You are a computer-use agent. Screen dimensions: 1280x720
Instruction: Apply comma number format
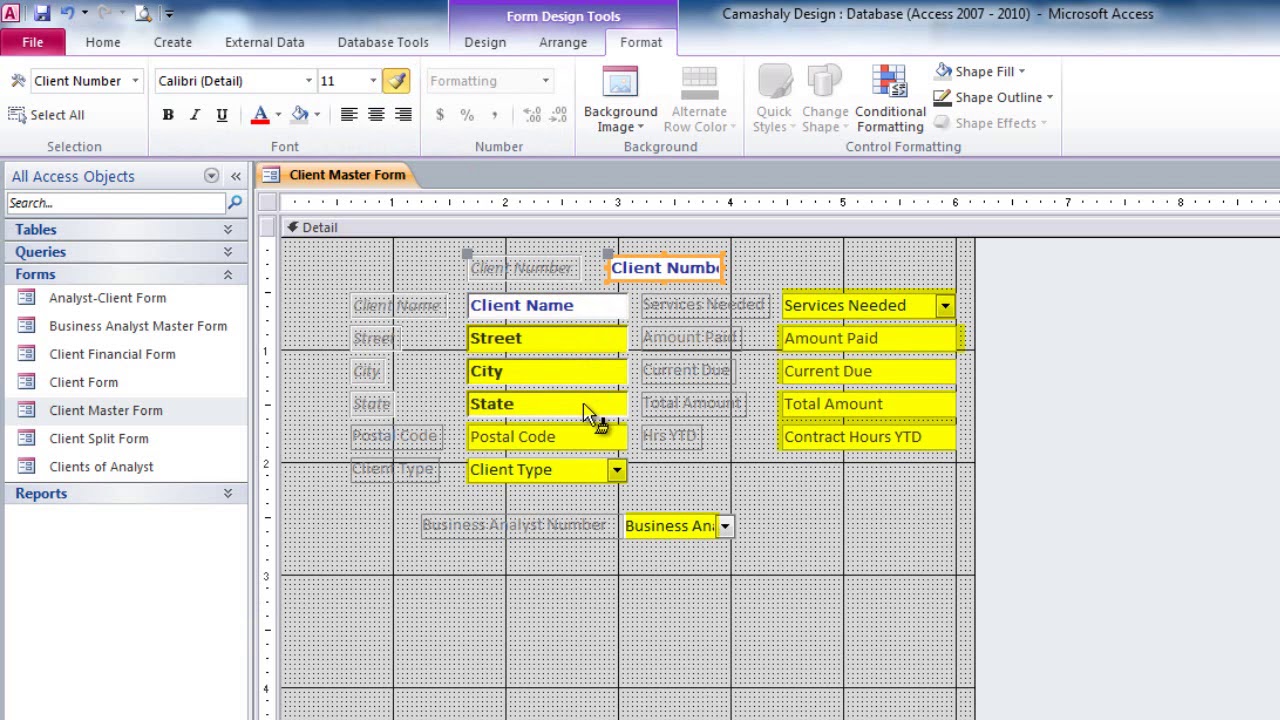(x=494, y=115)
